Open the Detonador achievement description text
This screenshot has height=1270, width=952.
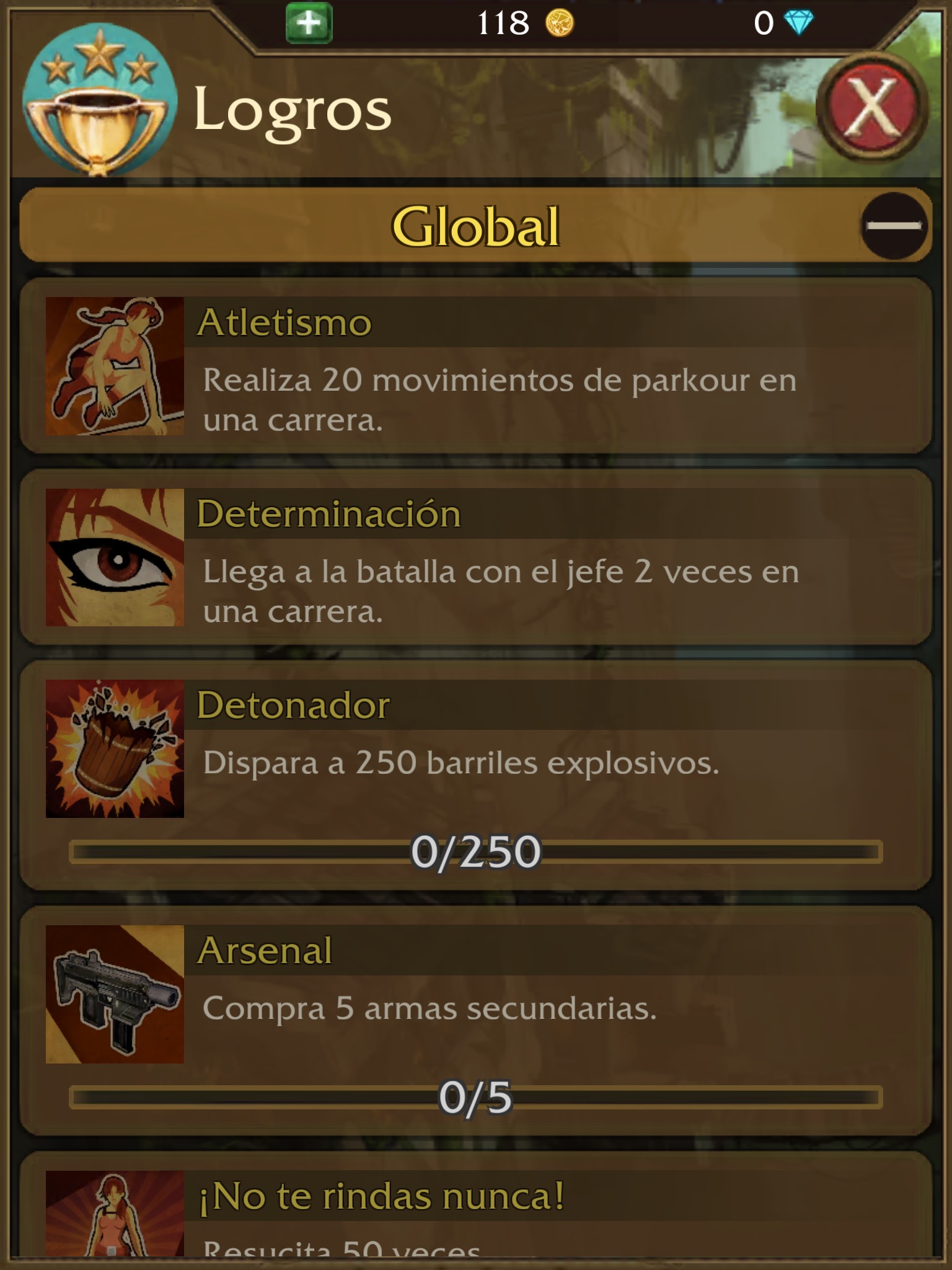461,763
